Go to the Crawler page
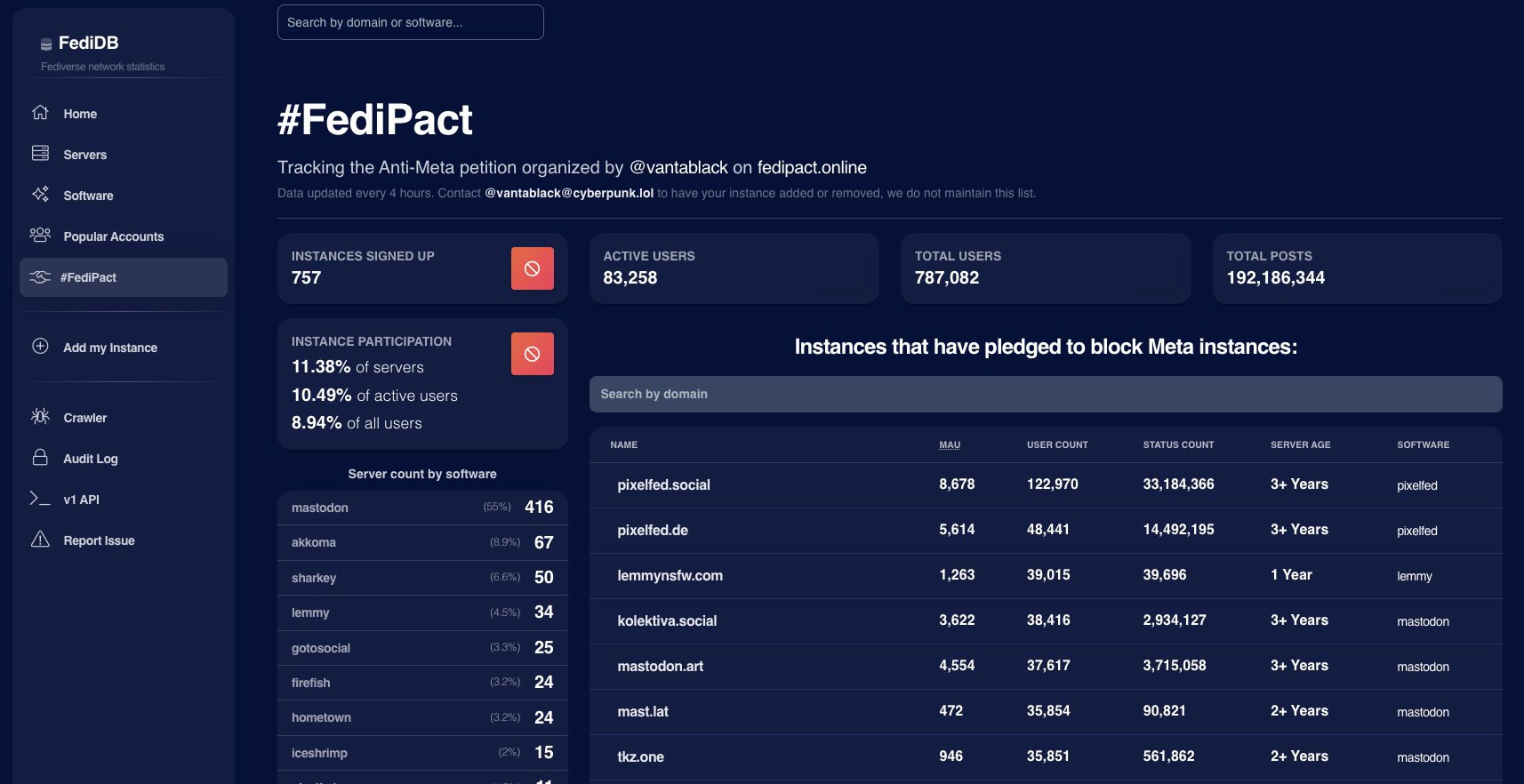The width and height of the screenshot is (1524, 784). (124, 418)
